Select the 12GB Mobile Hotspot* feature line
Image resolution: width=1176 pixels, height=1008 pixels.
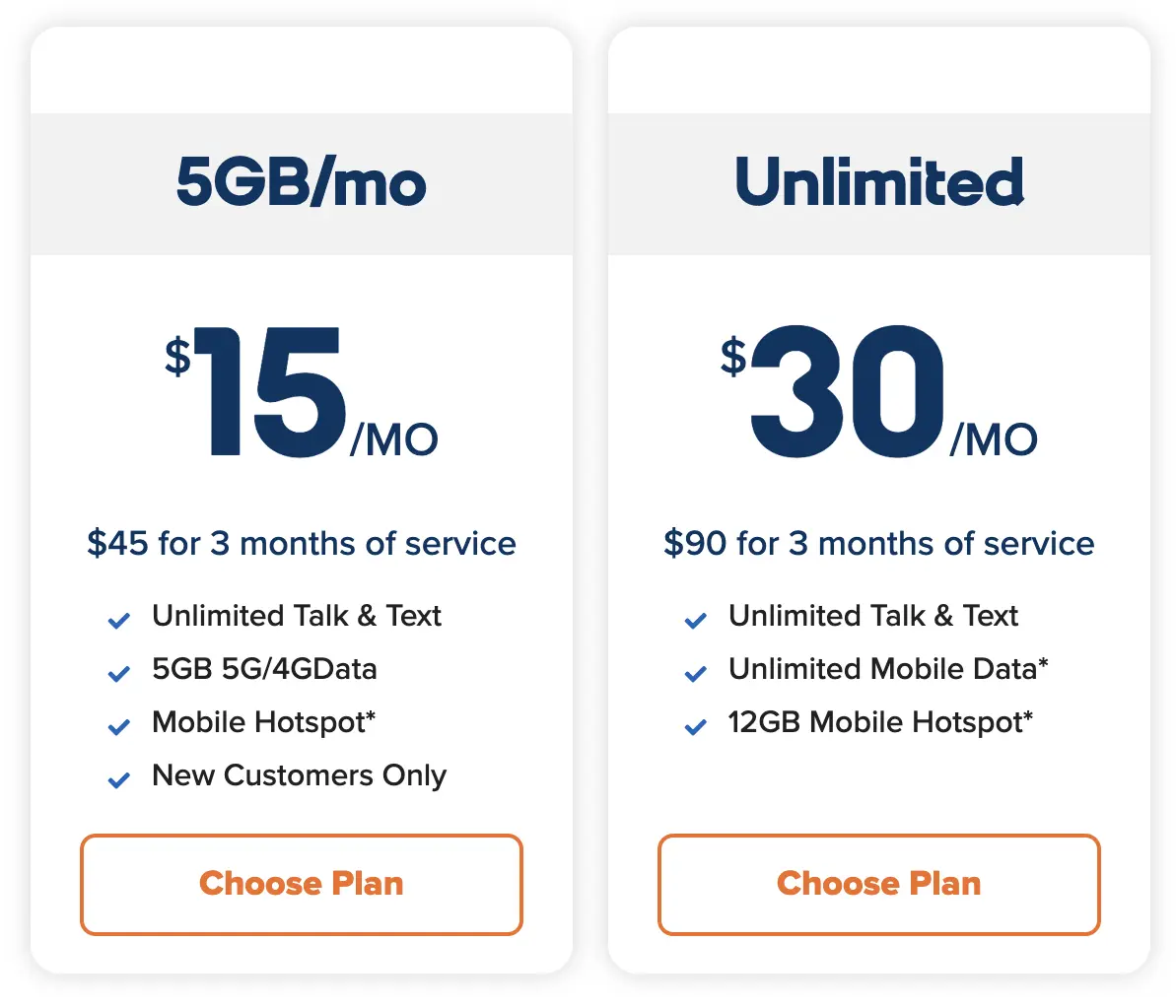[878, 722]
